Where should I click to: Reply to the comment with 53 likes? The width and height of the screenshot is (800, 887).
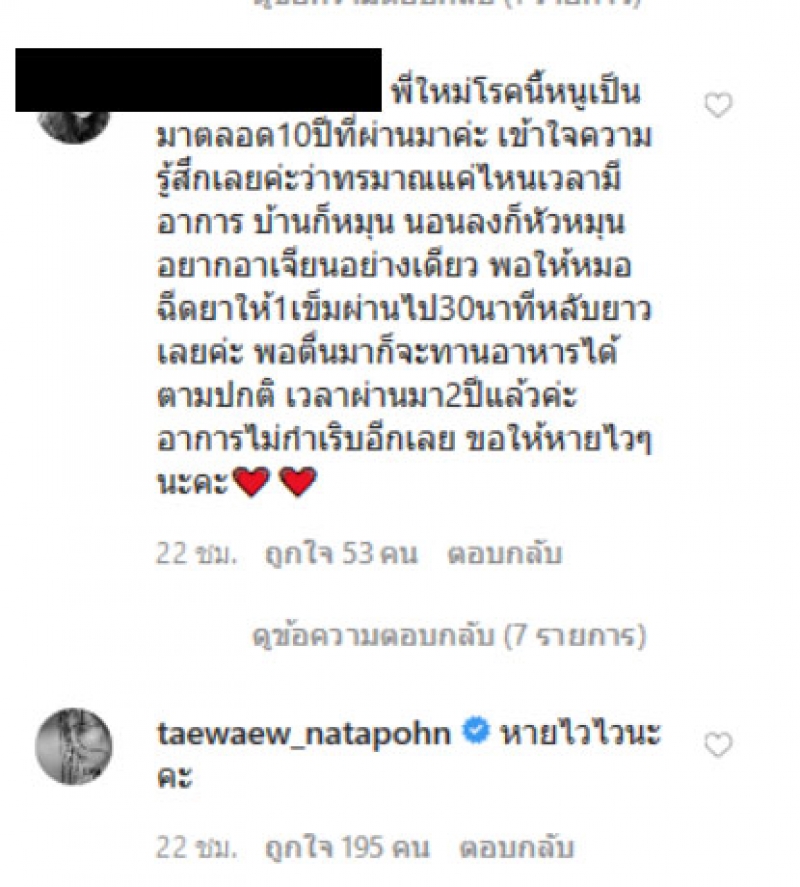pyautogui.click(x=505, y=554)
